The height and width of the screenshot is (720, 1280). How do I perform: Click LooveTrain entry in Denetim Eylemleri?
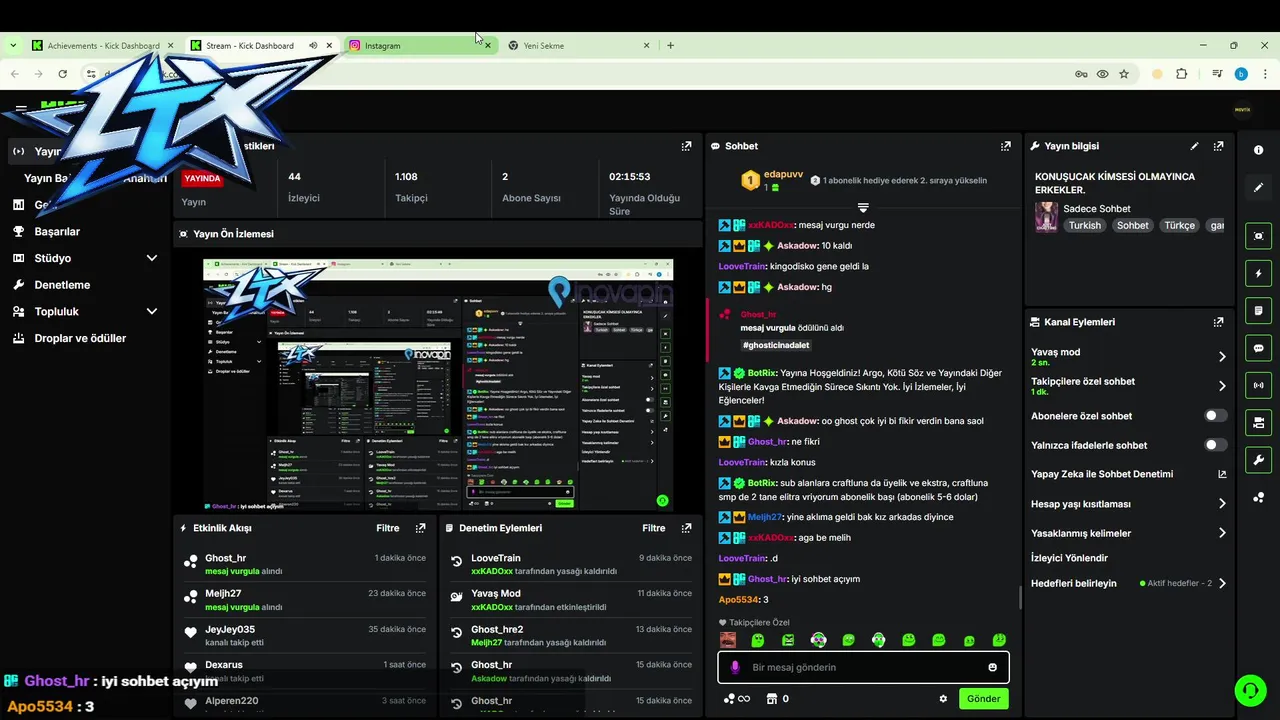(571, 565)
